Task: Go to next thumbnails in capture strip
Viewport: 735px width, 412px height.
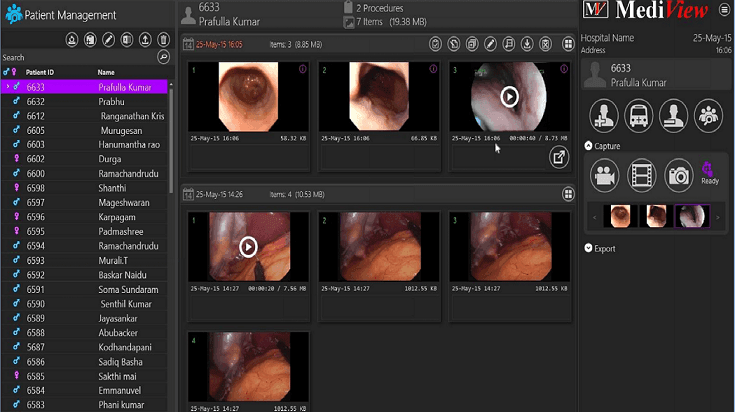Action: click(717, 217)
